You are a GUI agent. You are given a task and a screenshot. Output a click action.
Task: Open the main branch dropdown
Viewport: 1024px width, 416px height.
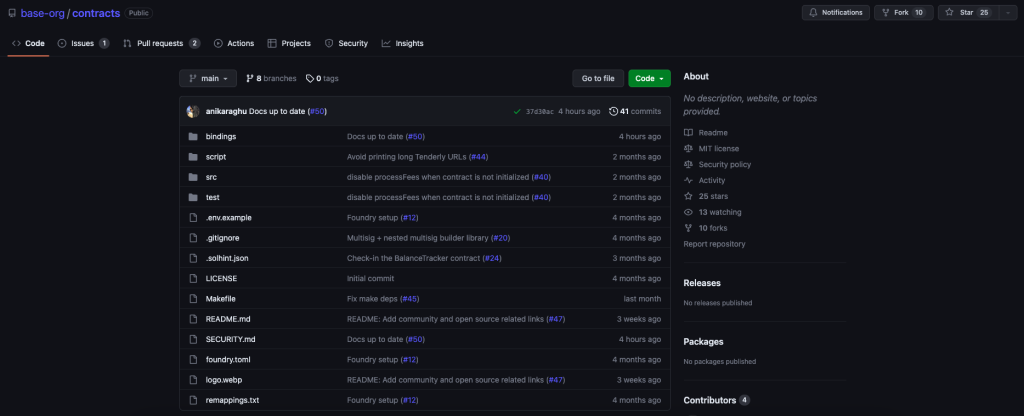(208, 78)
